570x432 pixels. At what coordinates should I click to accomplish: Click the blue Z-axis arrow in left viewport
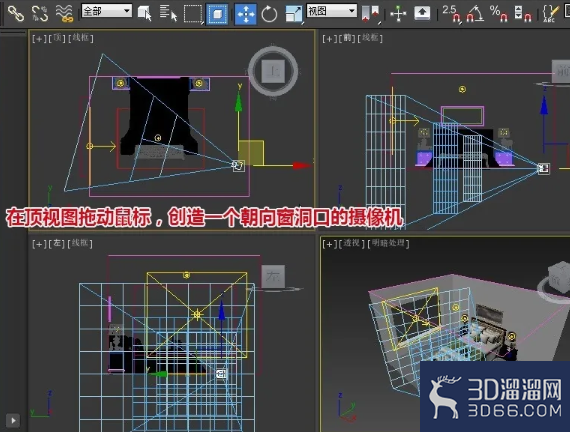[x=222, y=311]
